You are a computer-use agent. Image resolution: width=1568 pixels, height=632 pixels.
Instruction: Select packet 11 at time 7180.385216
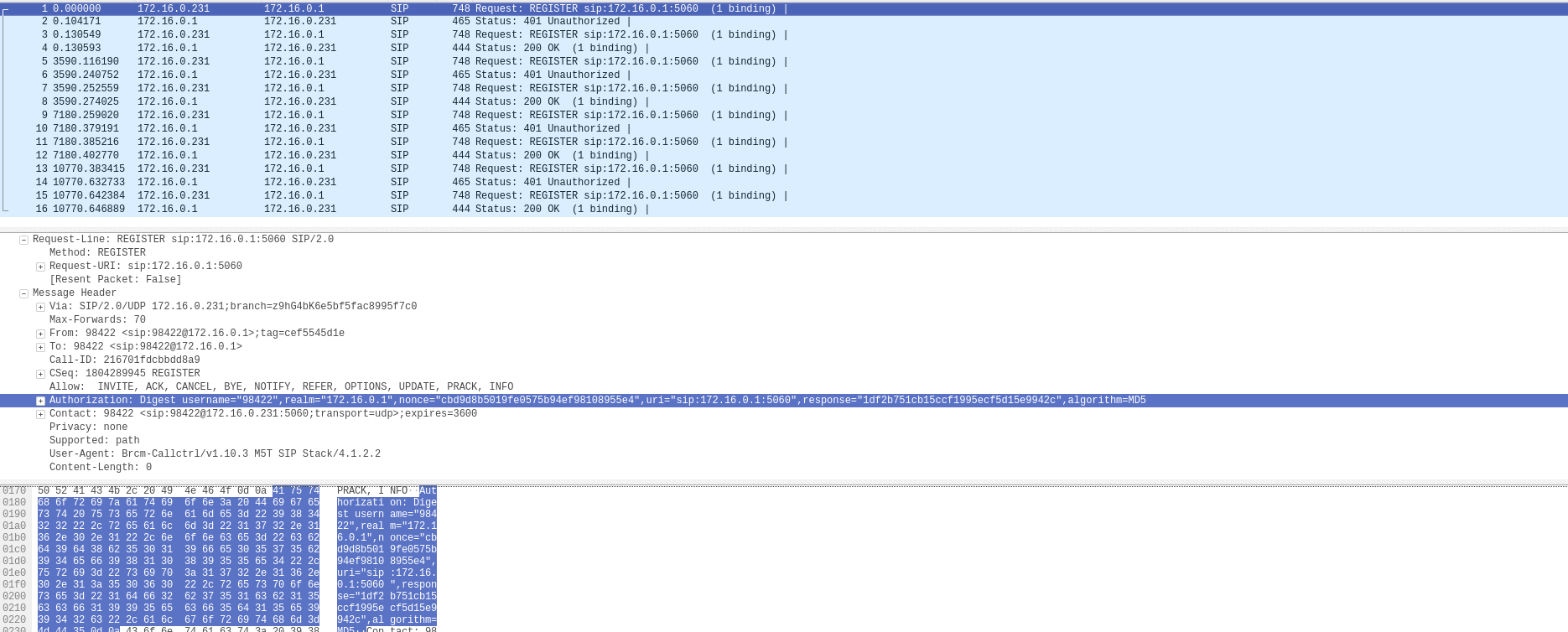(x=784, y=142)
